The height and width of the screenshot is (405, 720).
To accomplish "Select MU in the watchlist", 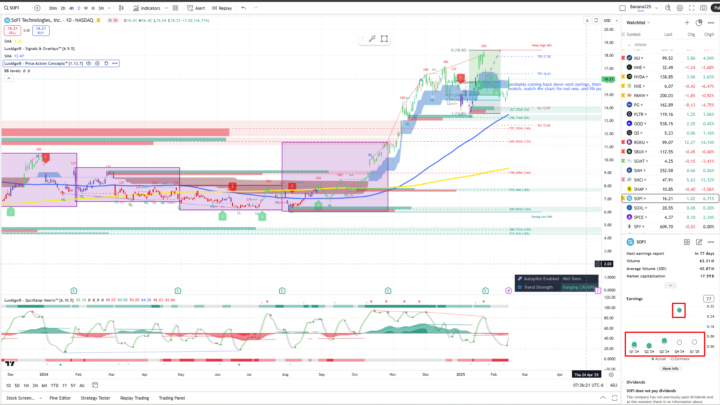I will (x=670, y=58).
